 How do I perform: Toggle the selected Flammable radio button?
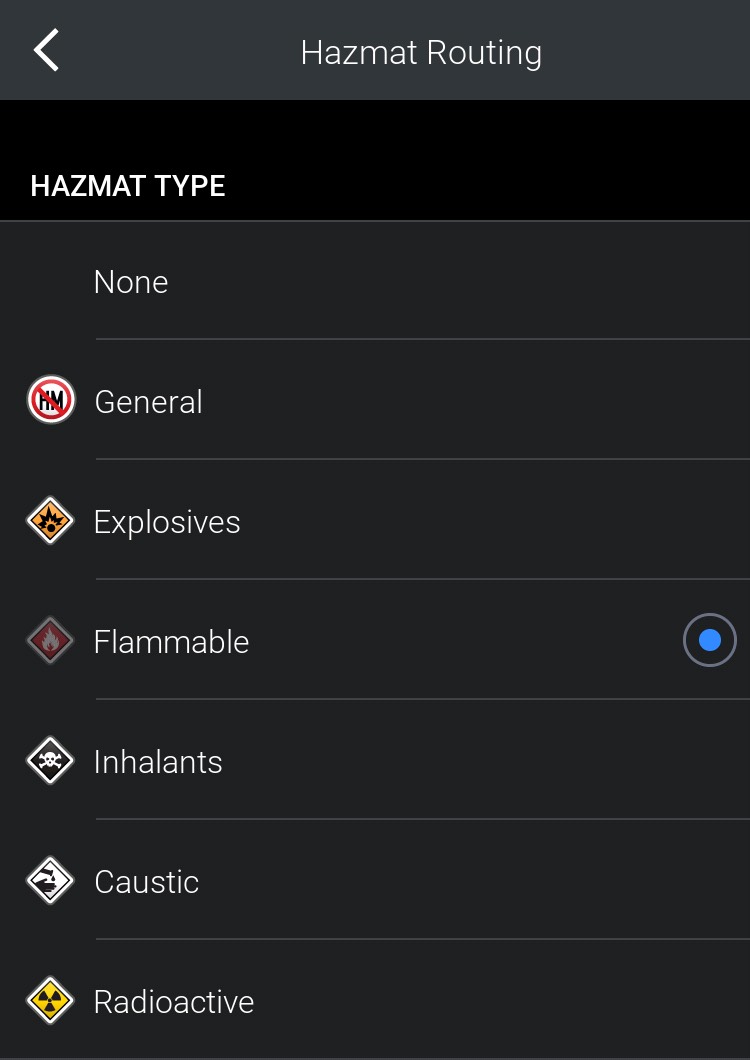click(710, 641)
